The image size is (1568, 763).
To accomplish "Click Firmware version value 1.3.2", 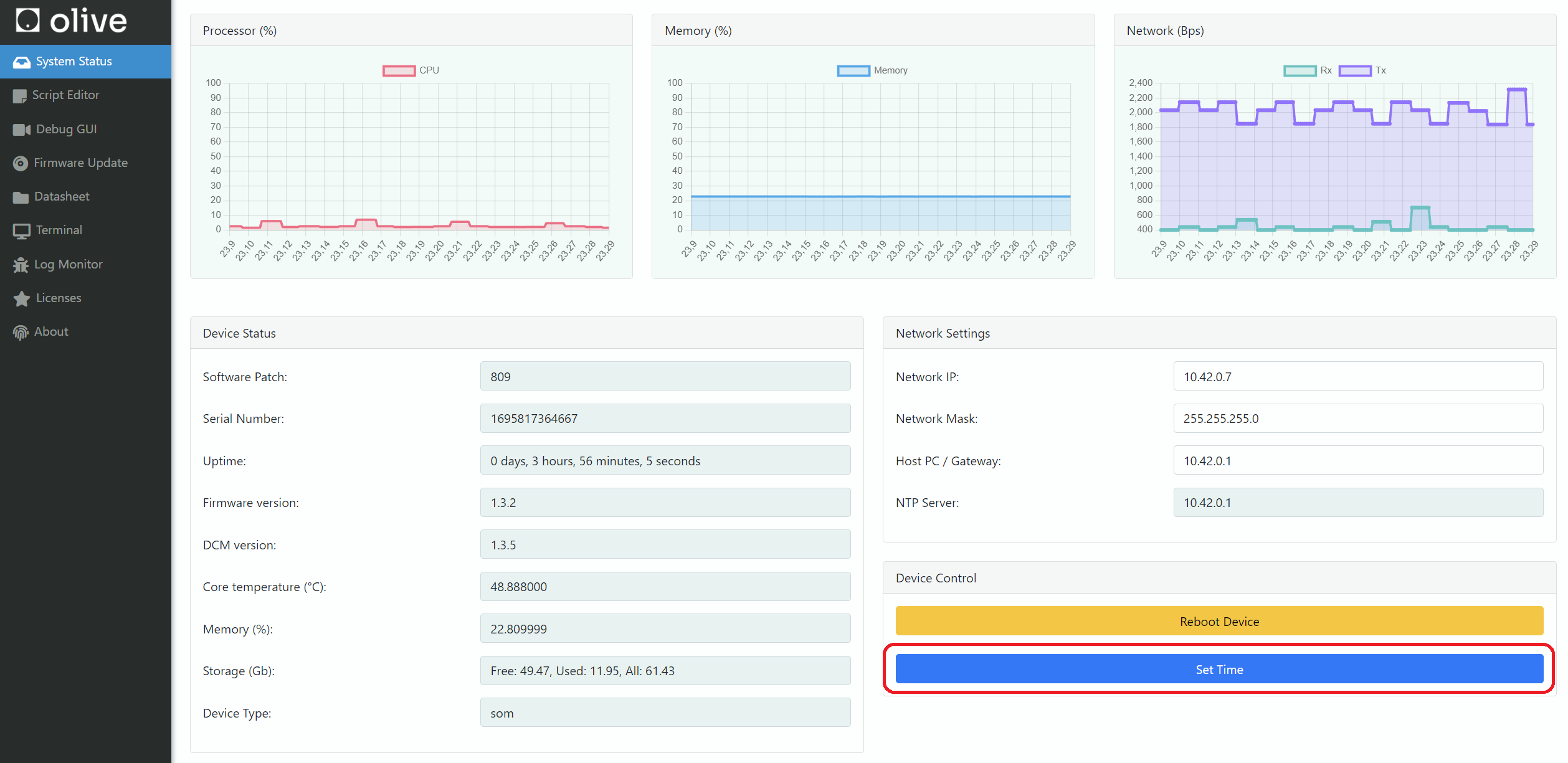I will pos(665,502).
